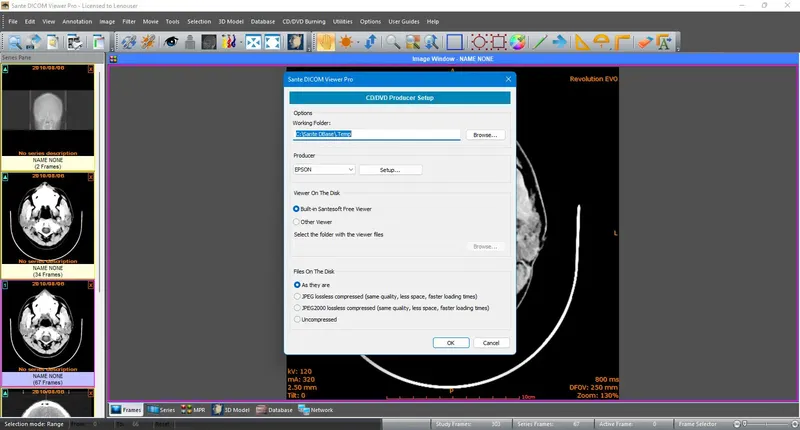Close the Sante DICOM Viewer Pro dialog
This screenshot has height=430, width=800.
[508, 79]
